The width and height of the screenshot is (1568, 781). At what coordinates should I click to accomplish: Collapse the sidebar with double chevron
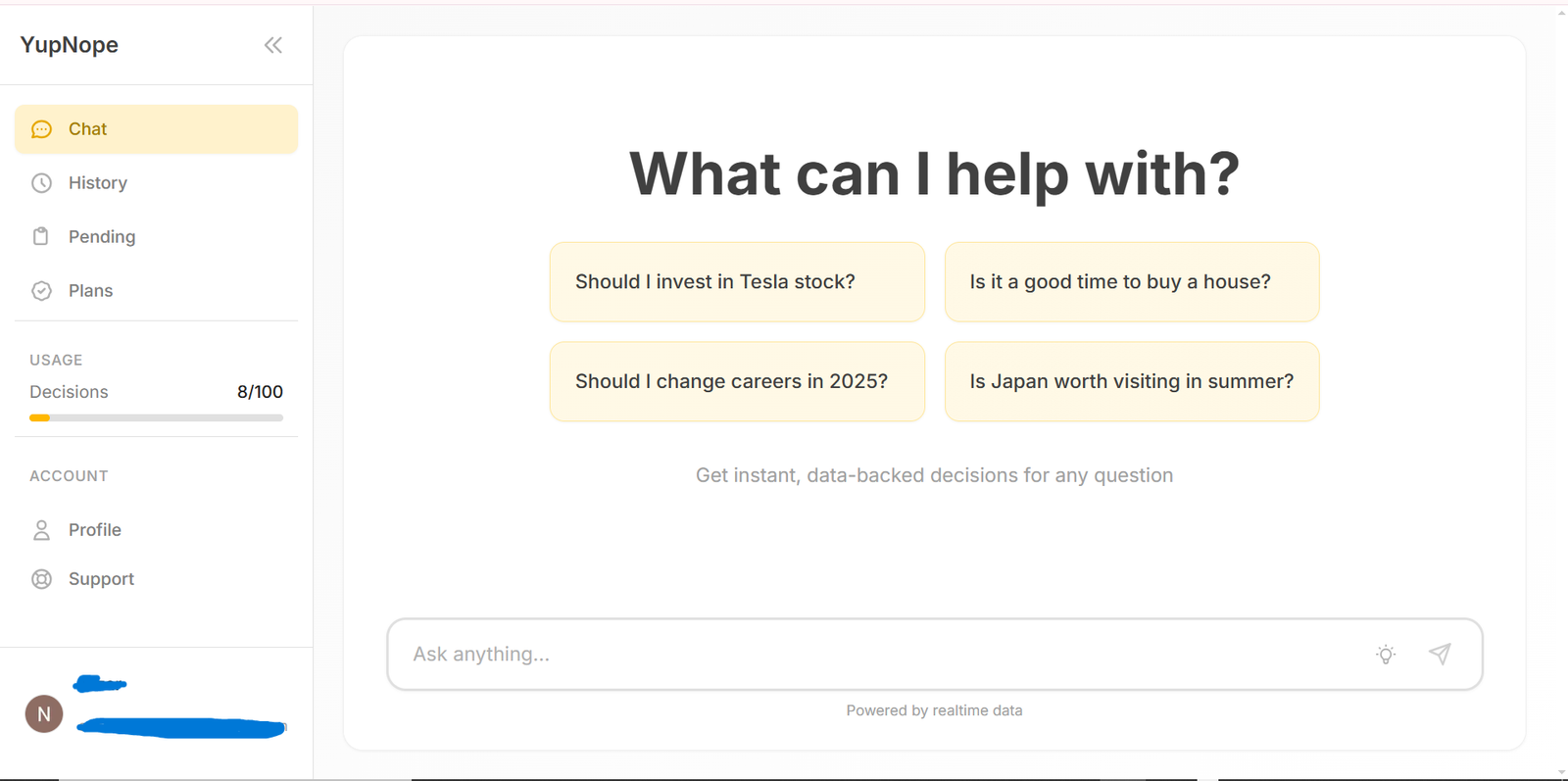[x=272, y=45]
